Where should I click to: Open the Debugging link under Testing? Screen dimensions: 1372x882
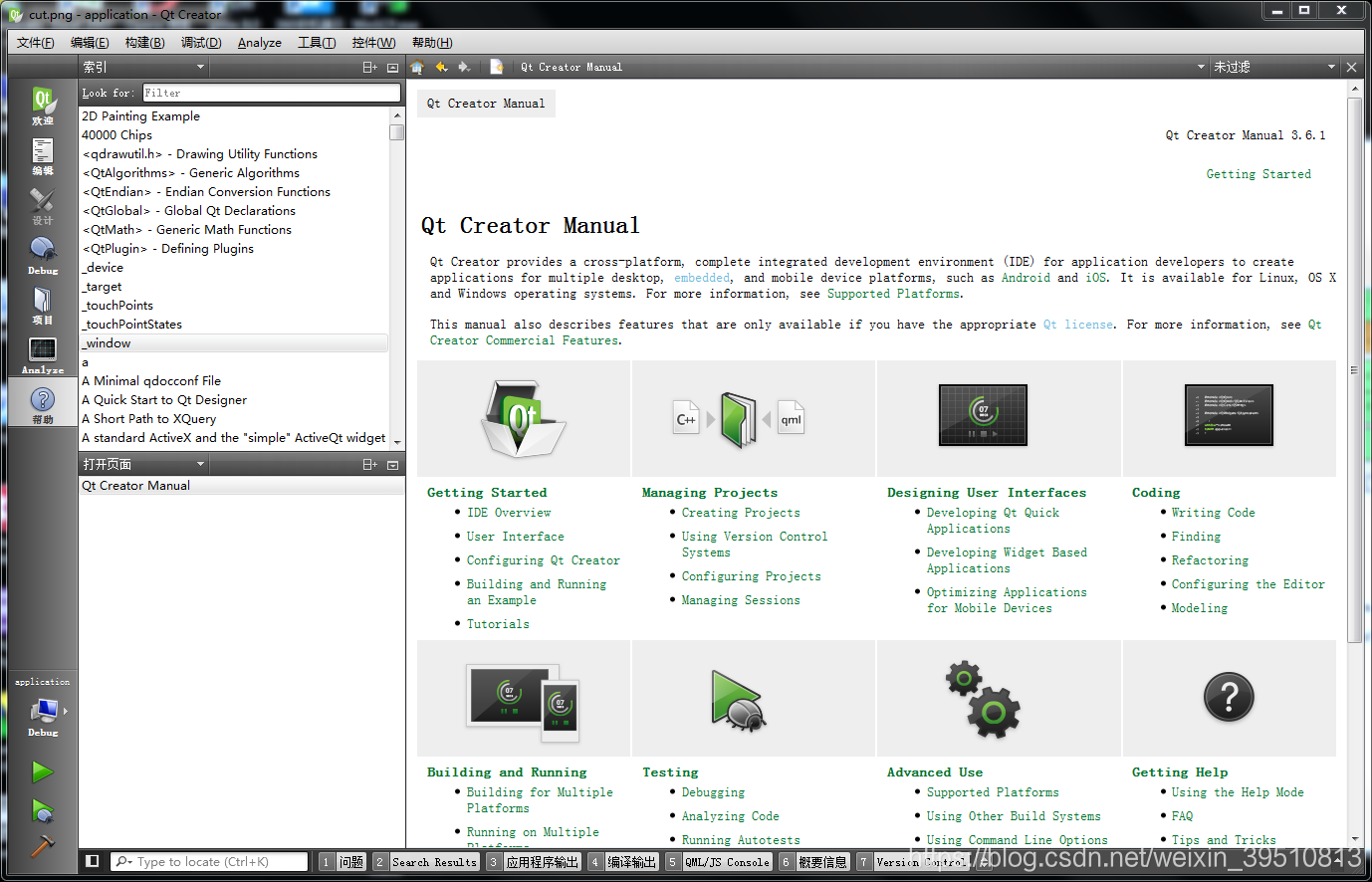point(713,792)
